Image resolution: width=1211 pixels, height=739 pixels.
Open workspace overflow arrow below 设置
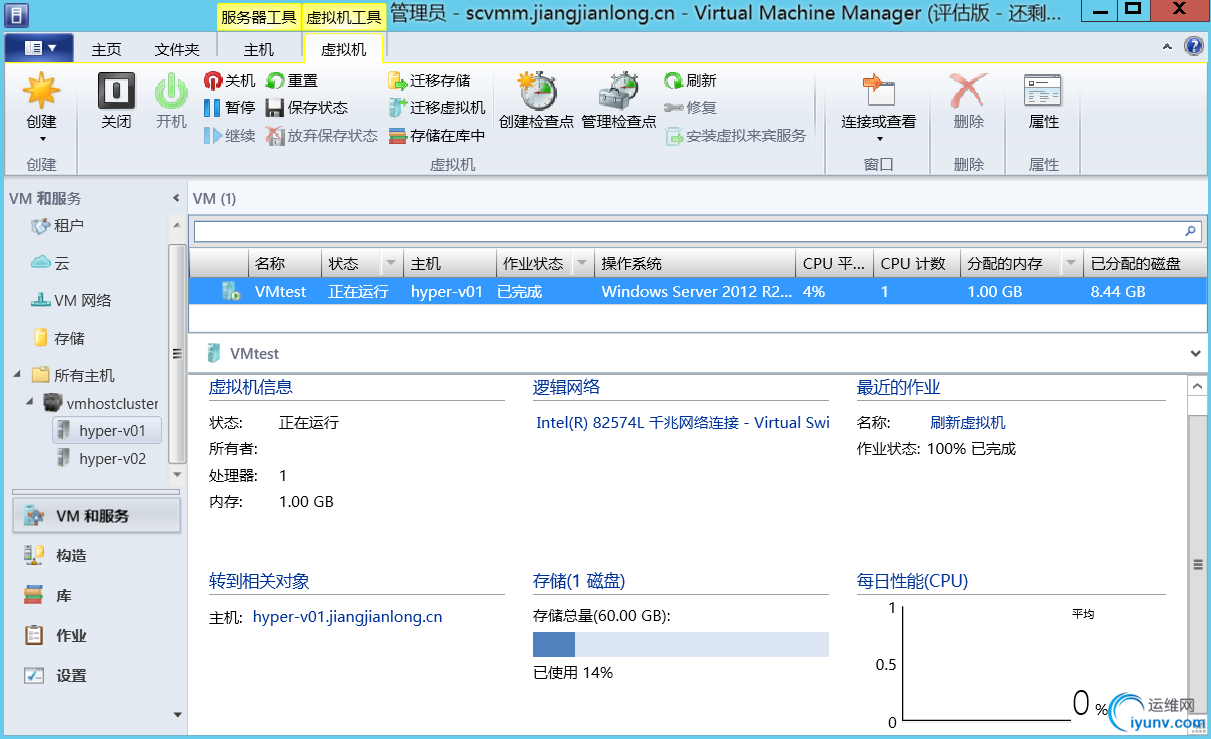pyautogui.click(x=178, y=715)
